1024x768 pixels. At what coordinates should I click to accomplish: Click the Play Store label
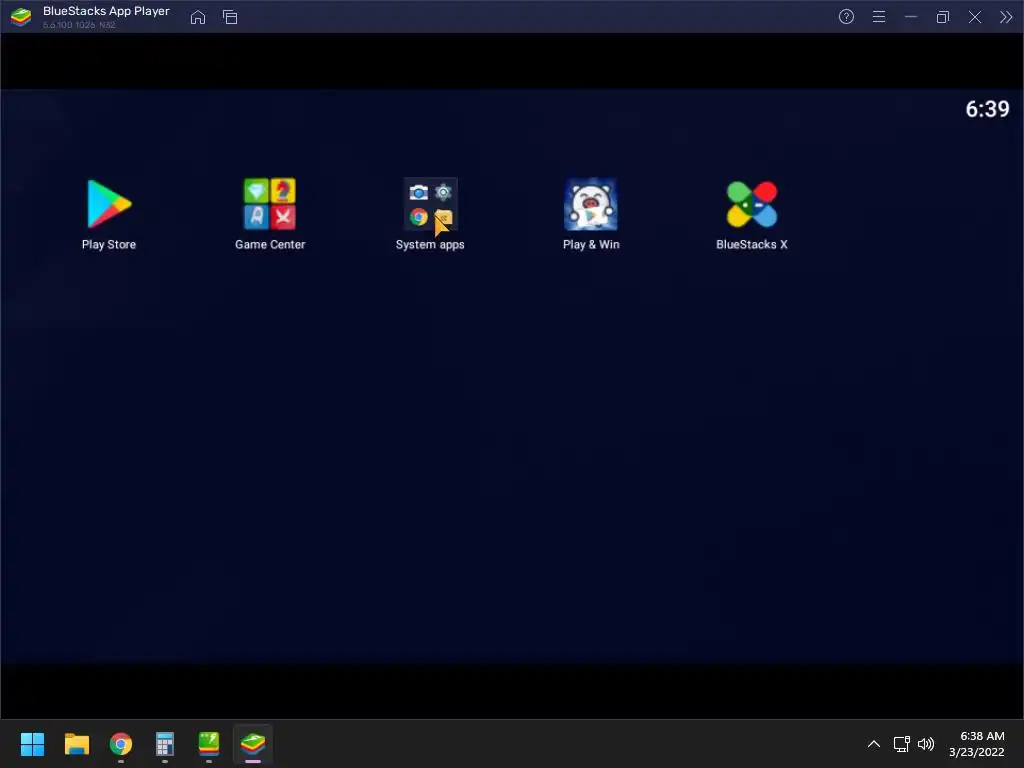click(x=109, y=244)
